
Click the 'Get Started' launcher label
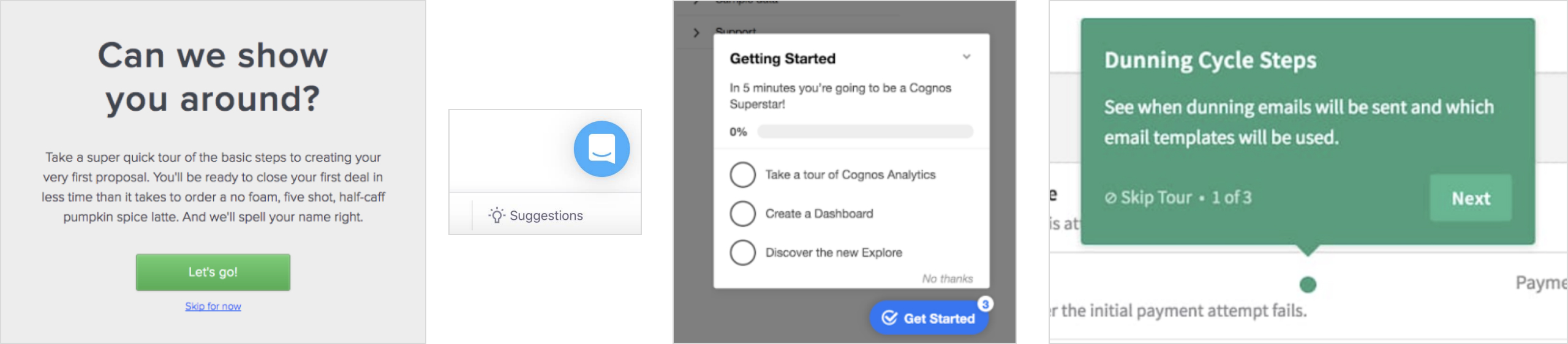click(939, 318)
